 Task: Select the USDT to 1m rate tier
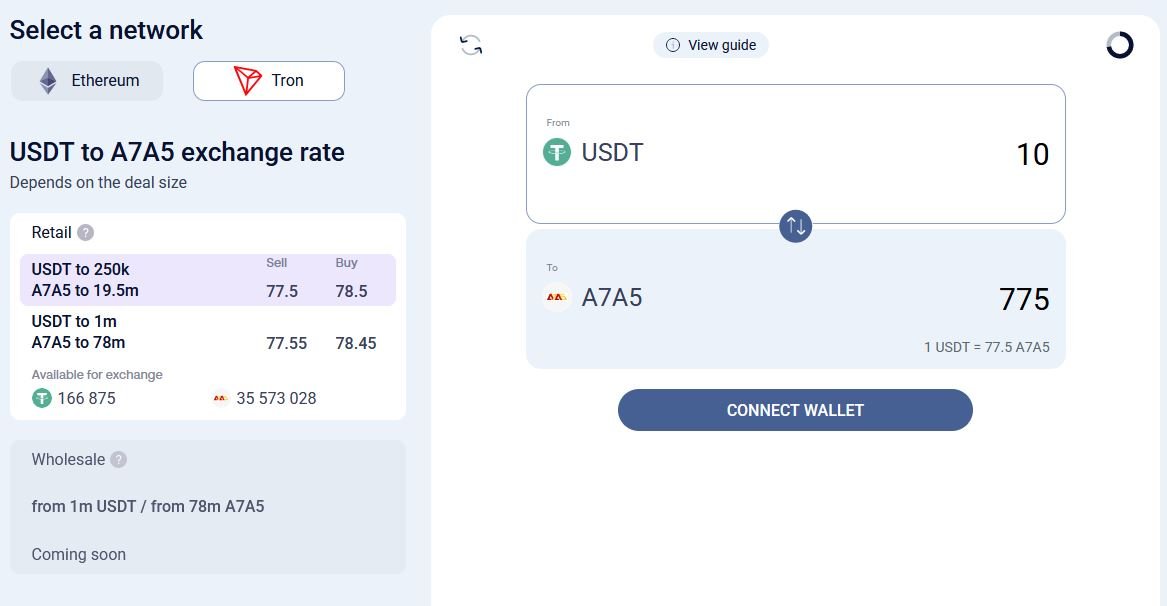point(208,332)
